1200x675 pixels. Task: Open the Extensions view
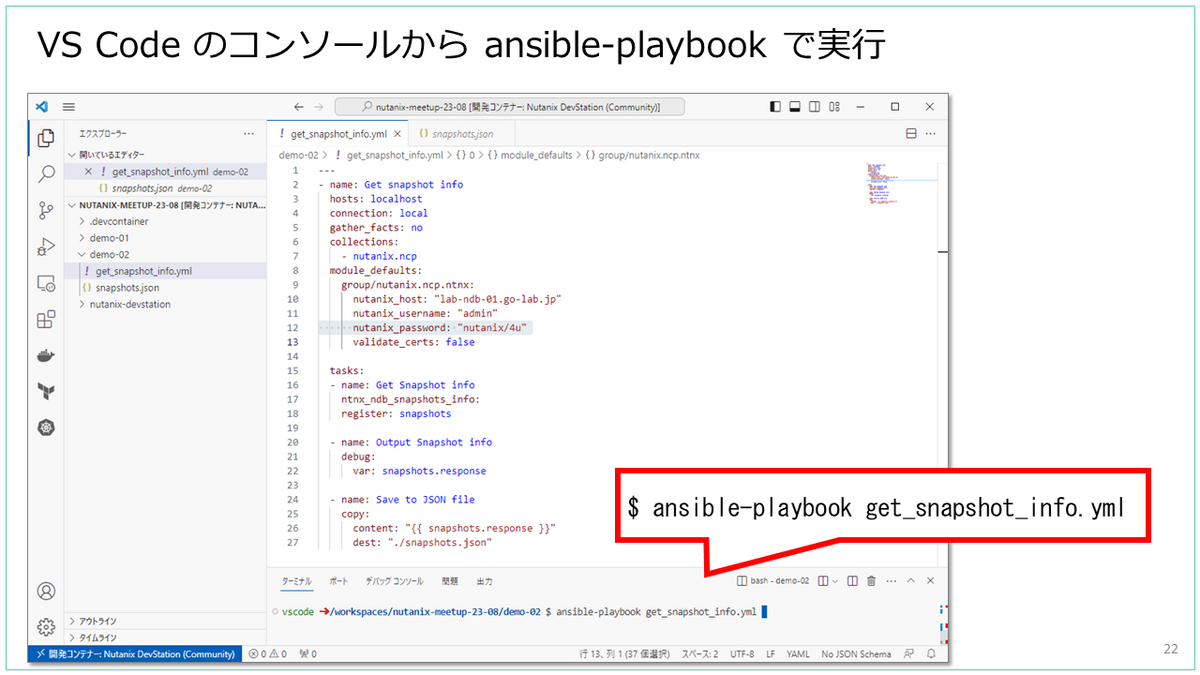pos(45,319)
